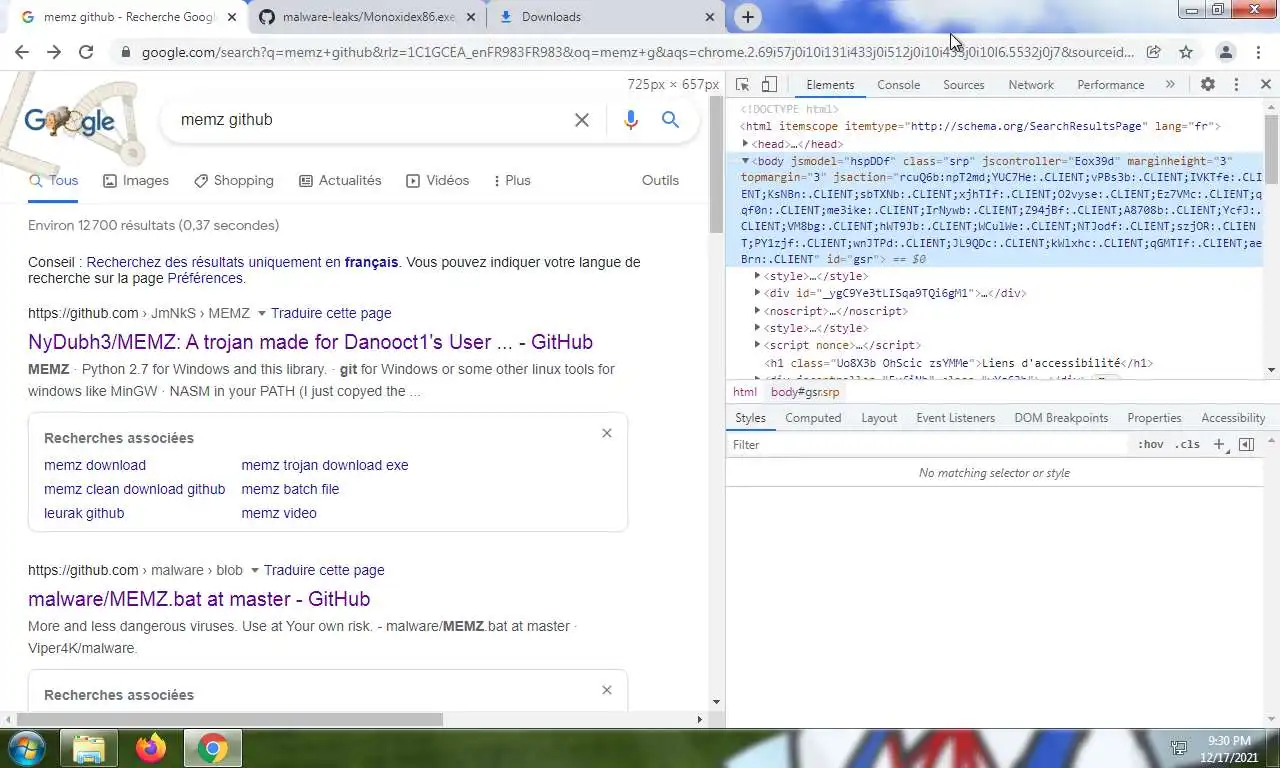Go back to the previous page in Chrome
This screenshot has height=768, width=1280.
click(x=22, y=52)
